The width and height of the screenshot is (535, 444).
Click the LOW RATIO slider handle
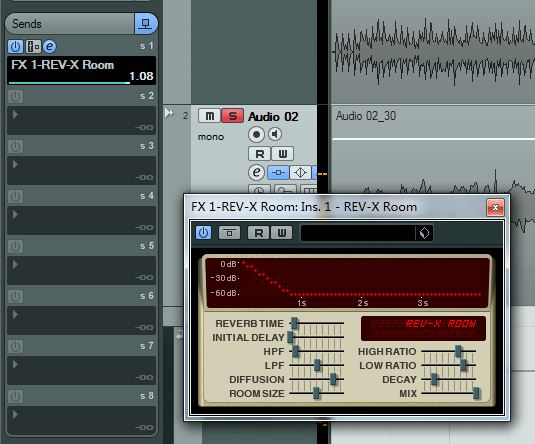pos(463,365)
